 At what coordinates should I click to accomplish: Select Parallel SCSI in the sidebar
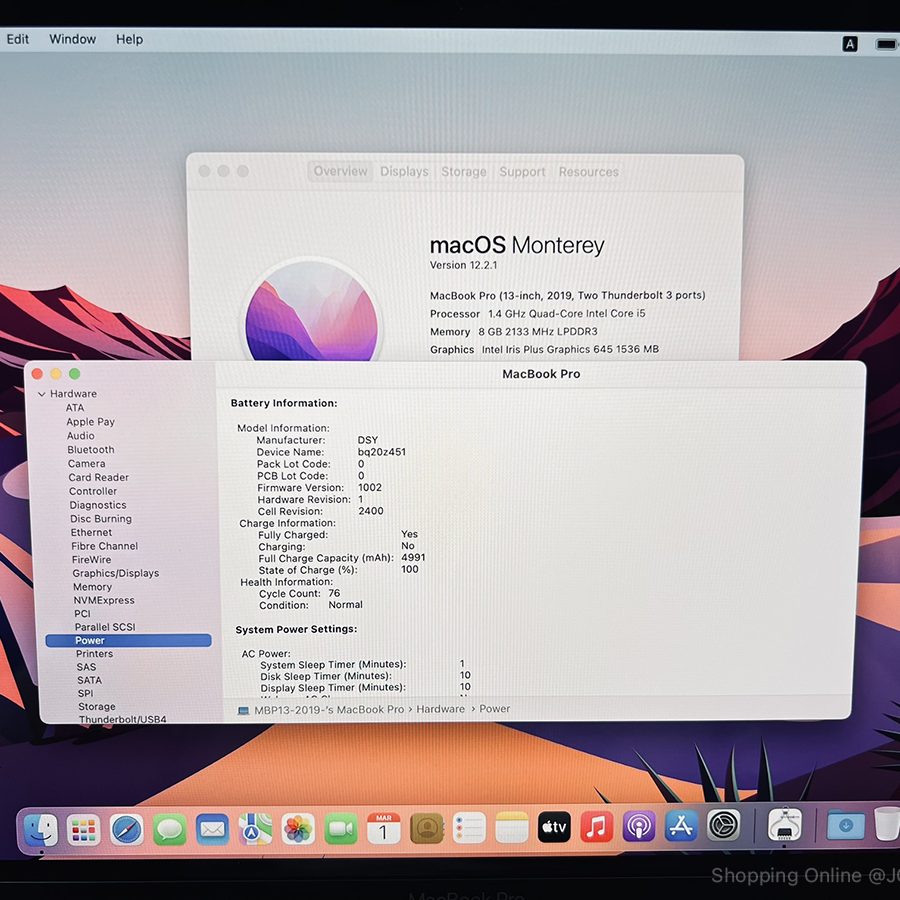pos(104,627)
